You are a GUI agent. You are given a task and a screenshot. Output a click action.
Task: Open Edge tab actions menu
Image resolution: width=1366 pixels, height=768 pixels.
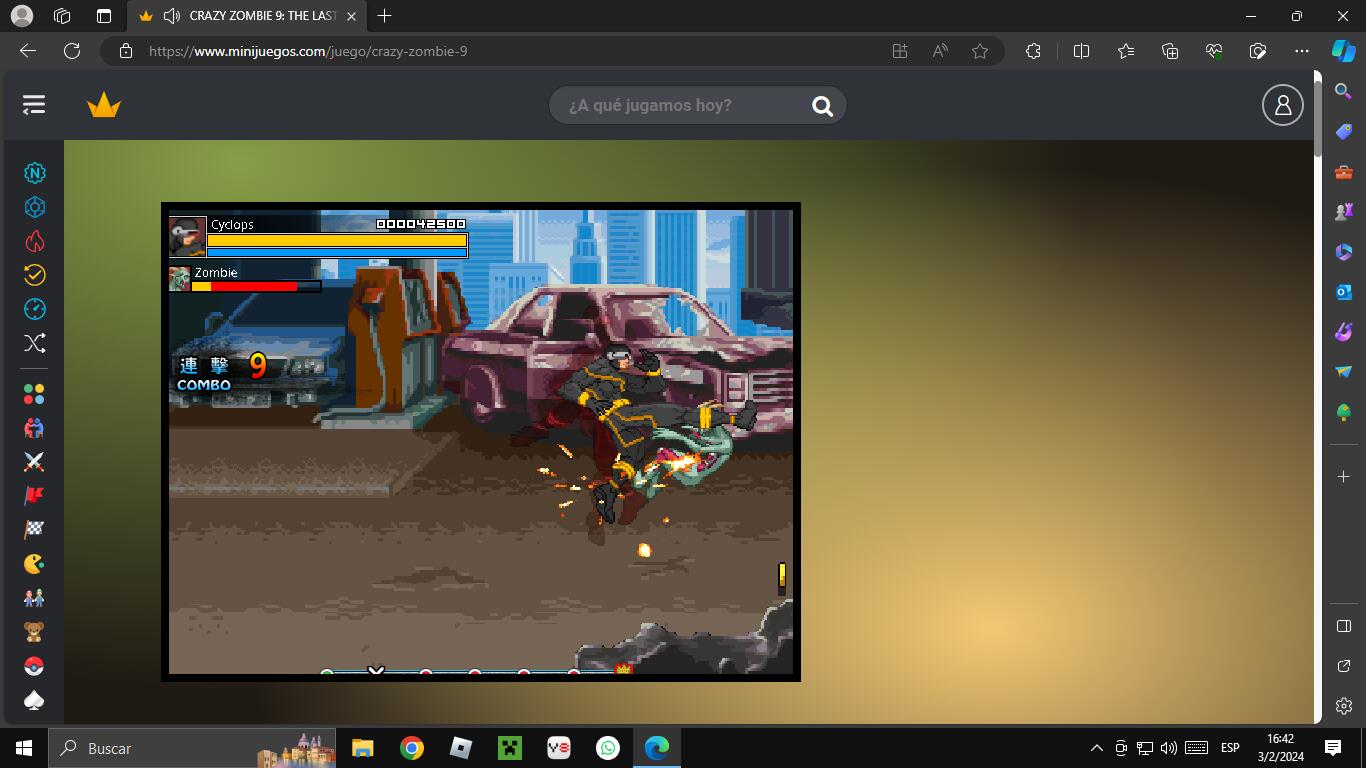tap(104, 16)
